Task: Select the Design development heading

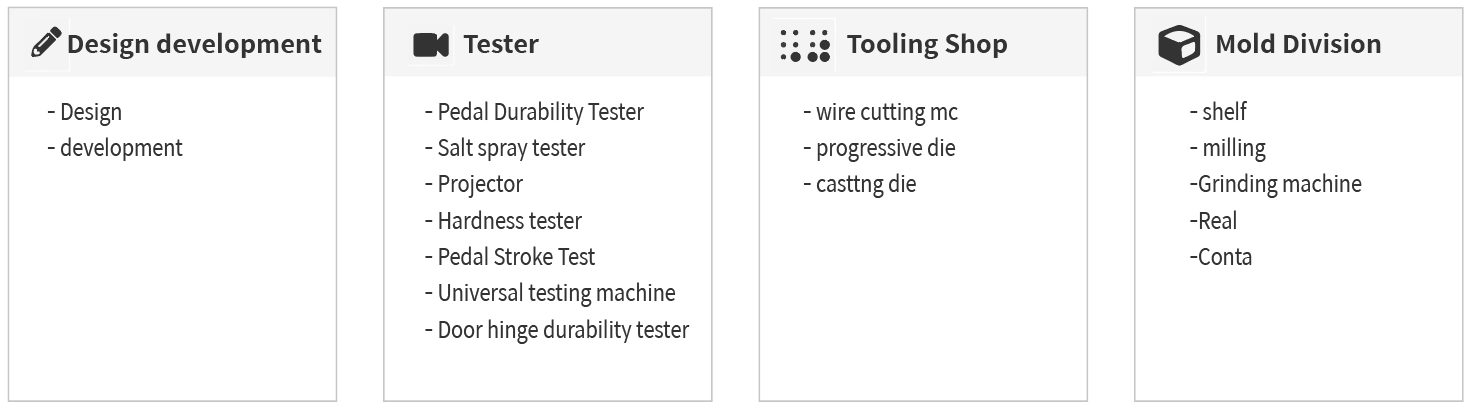Action: point(194,45)
